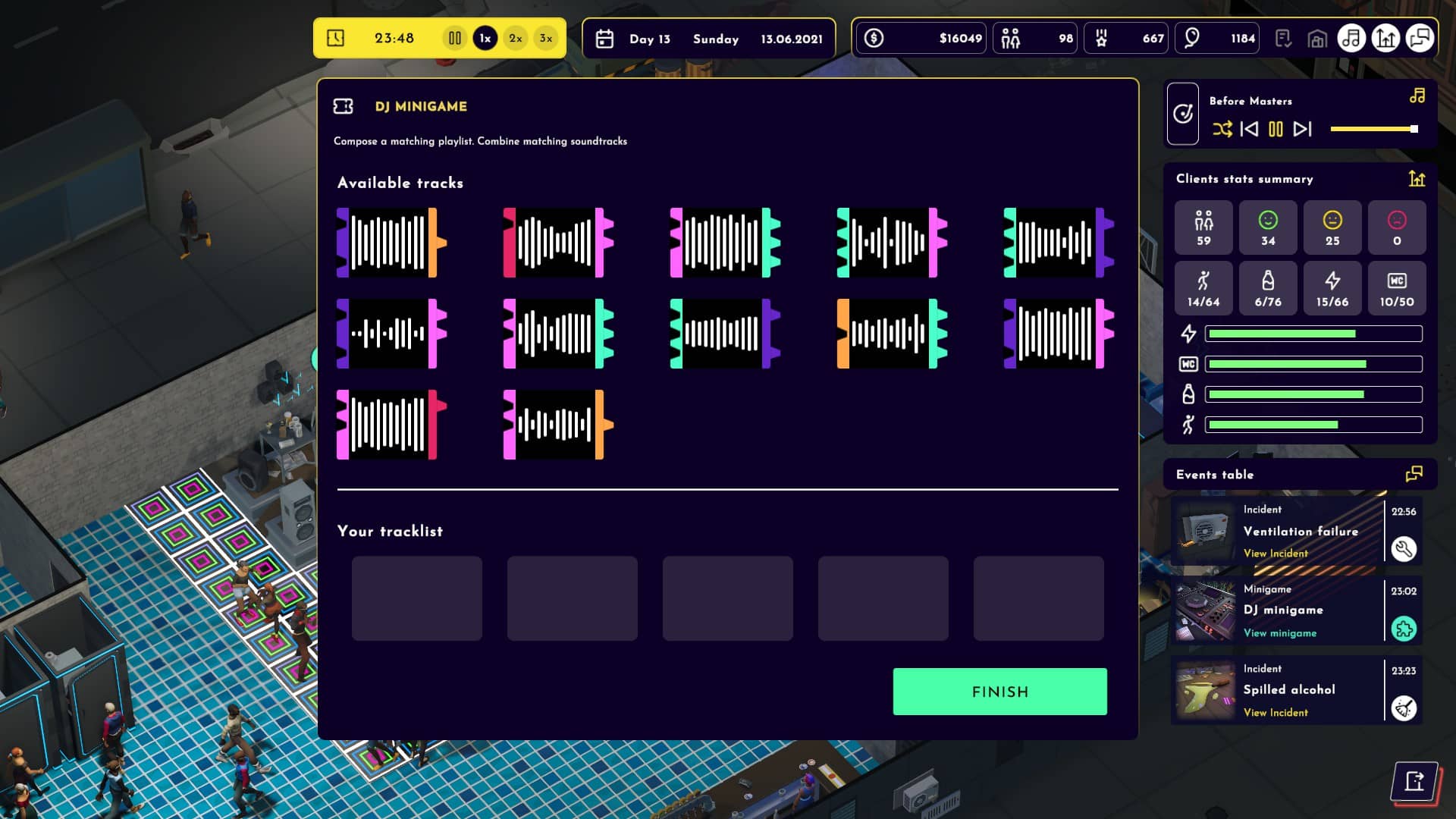
Task: Click the cleaning icon on Spilled alcohol event
Action: coord(1404,708)
